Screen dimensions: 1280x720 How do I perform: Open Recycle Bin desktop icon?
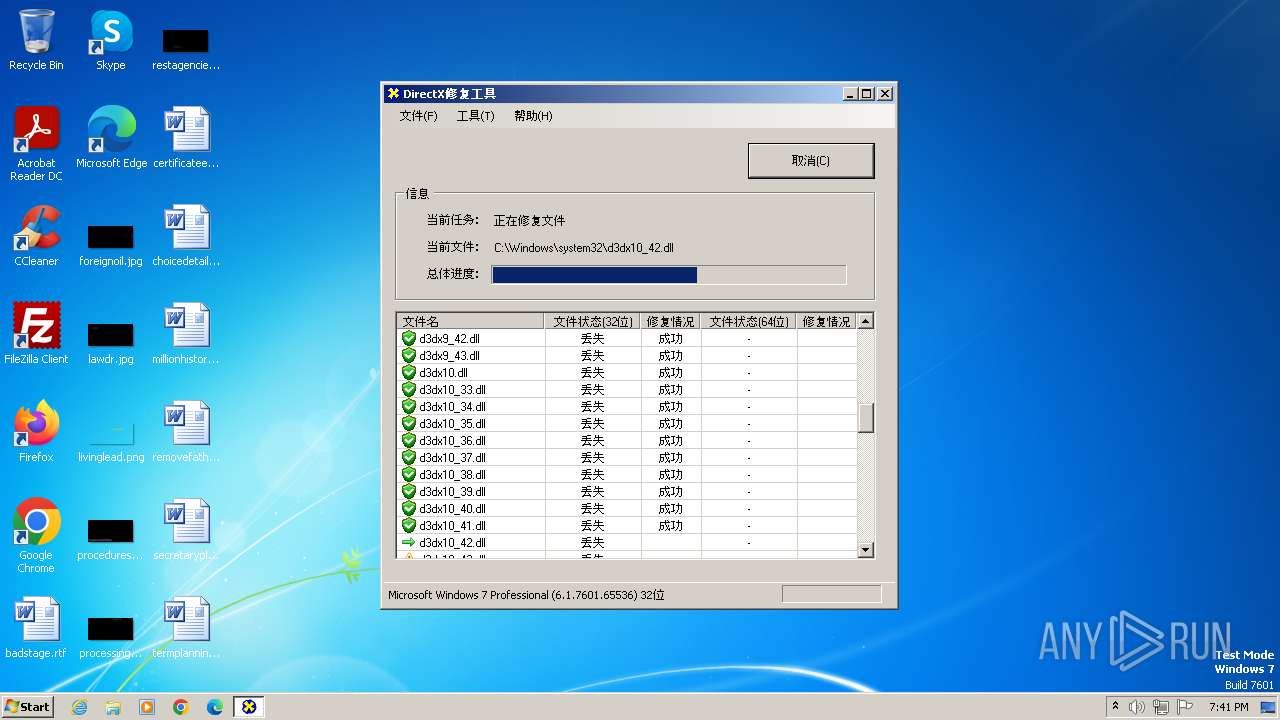pyautogui.click(x=36, y=40)
